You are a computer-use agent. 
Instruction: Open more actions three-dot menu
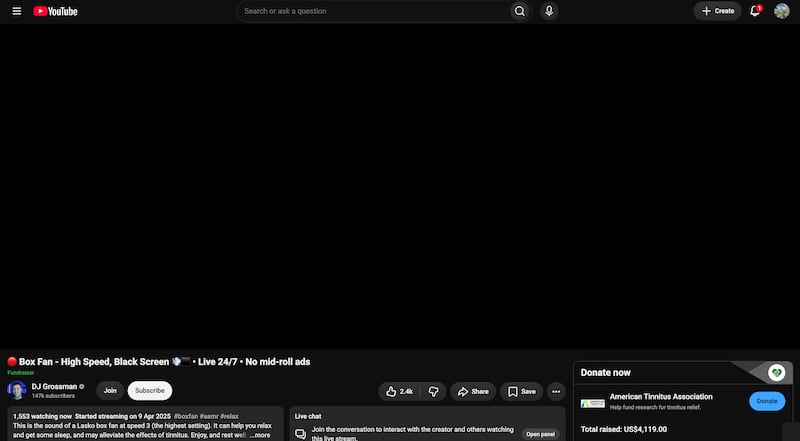(x=556, y=391)
